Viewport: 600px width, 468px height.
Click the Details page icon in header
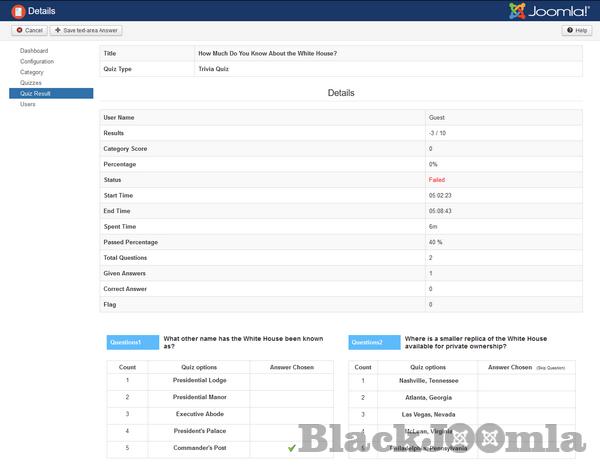pyautogui.click(x=16, y=11)
